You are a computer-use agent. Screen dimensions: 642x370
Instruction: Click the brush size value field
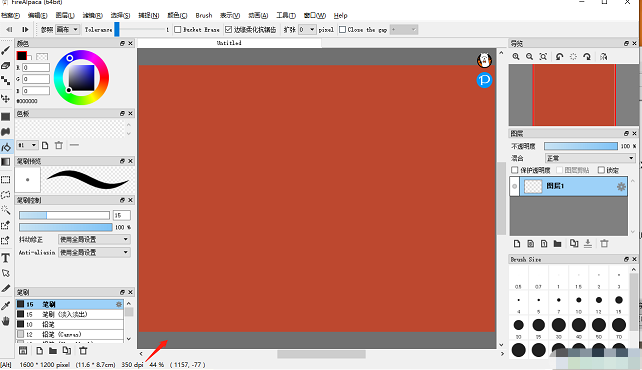pyautogui.click(x=122, y=215)
